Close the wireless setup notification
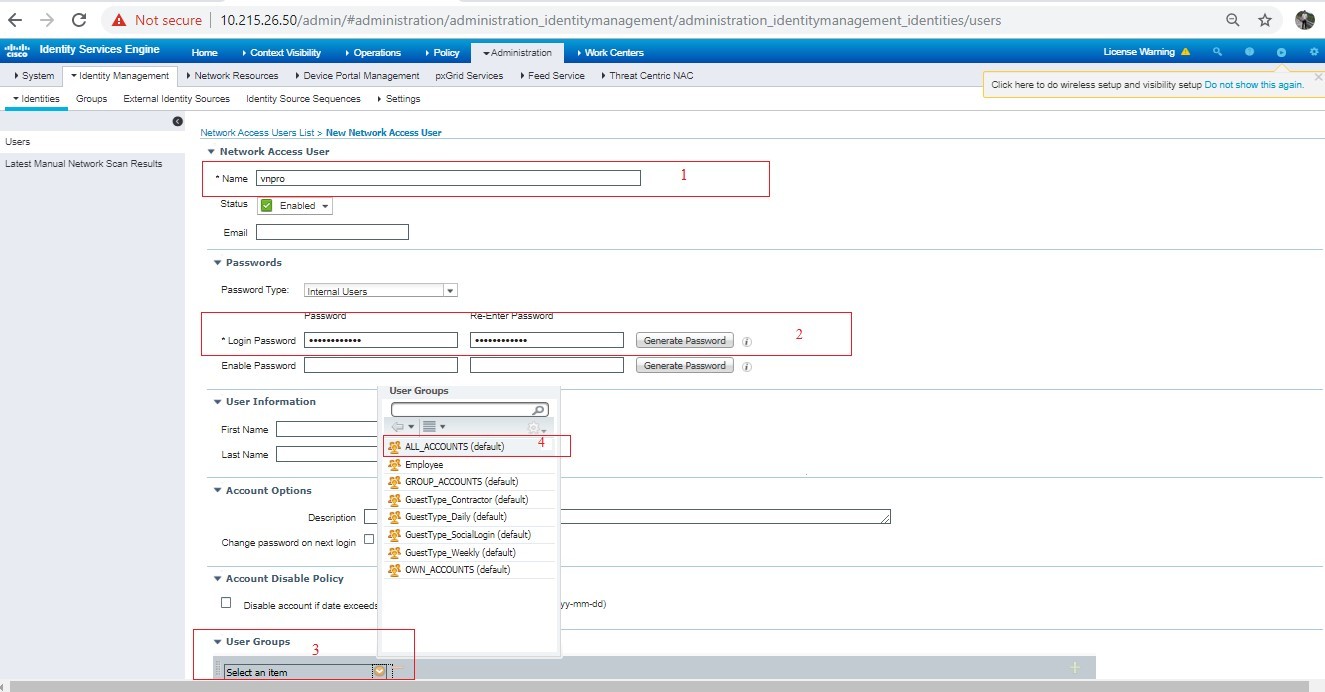Screen dimensions: 1325x692 point(1318,76)
